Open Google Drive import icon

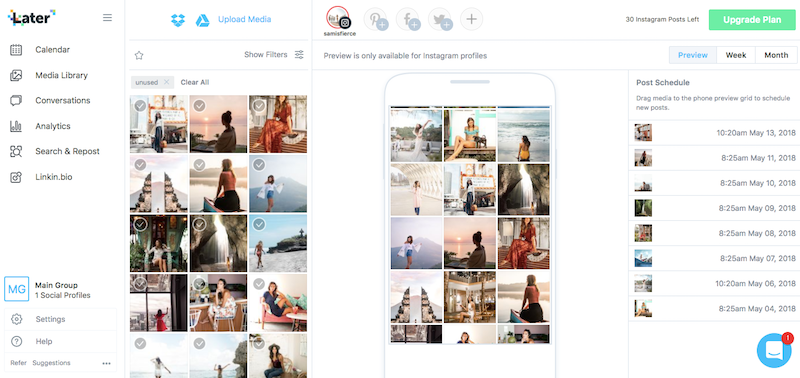[x=203, y=20]
